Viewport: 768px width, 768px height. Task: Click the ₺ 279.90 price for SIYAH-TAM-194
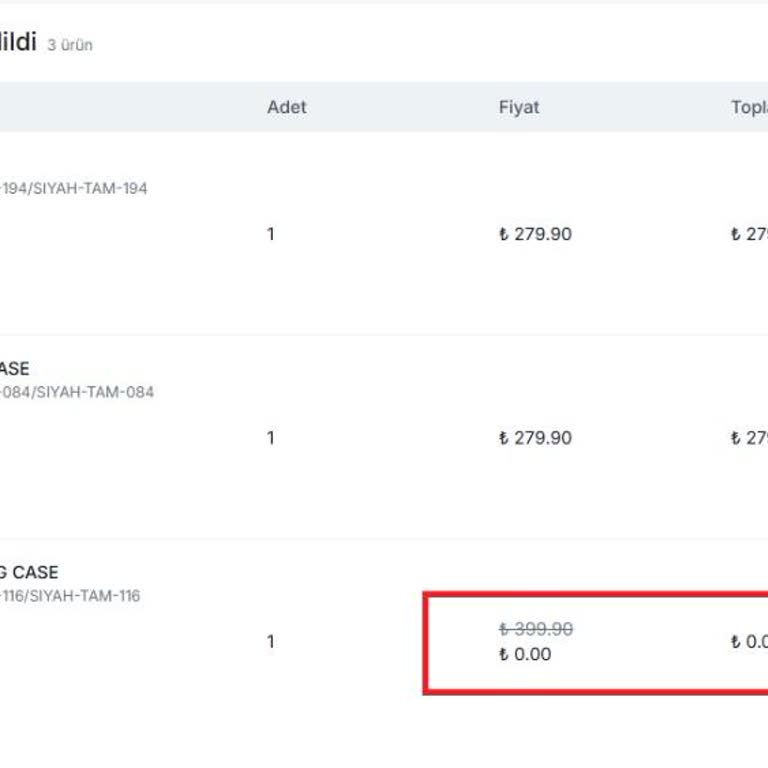(535, 234)
